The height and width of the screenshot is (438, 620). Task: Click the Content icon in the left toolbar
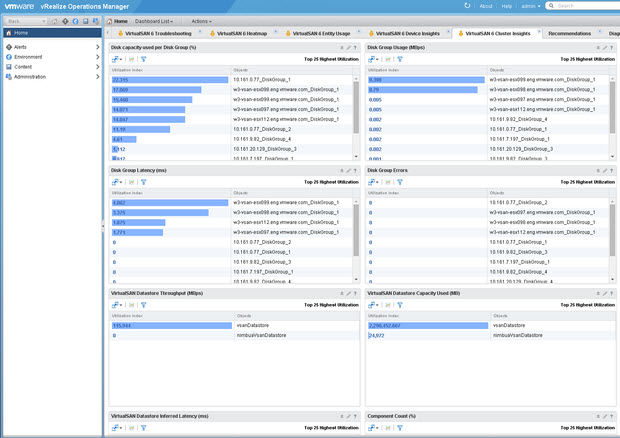[x=85, y=21]
